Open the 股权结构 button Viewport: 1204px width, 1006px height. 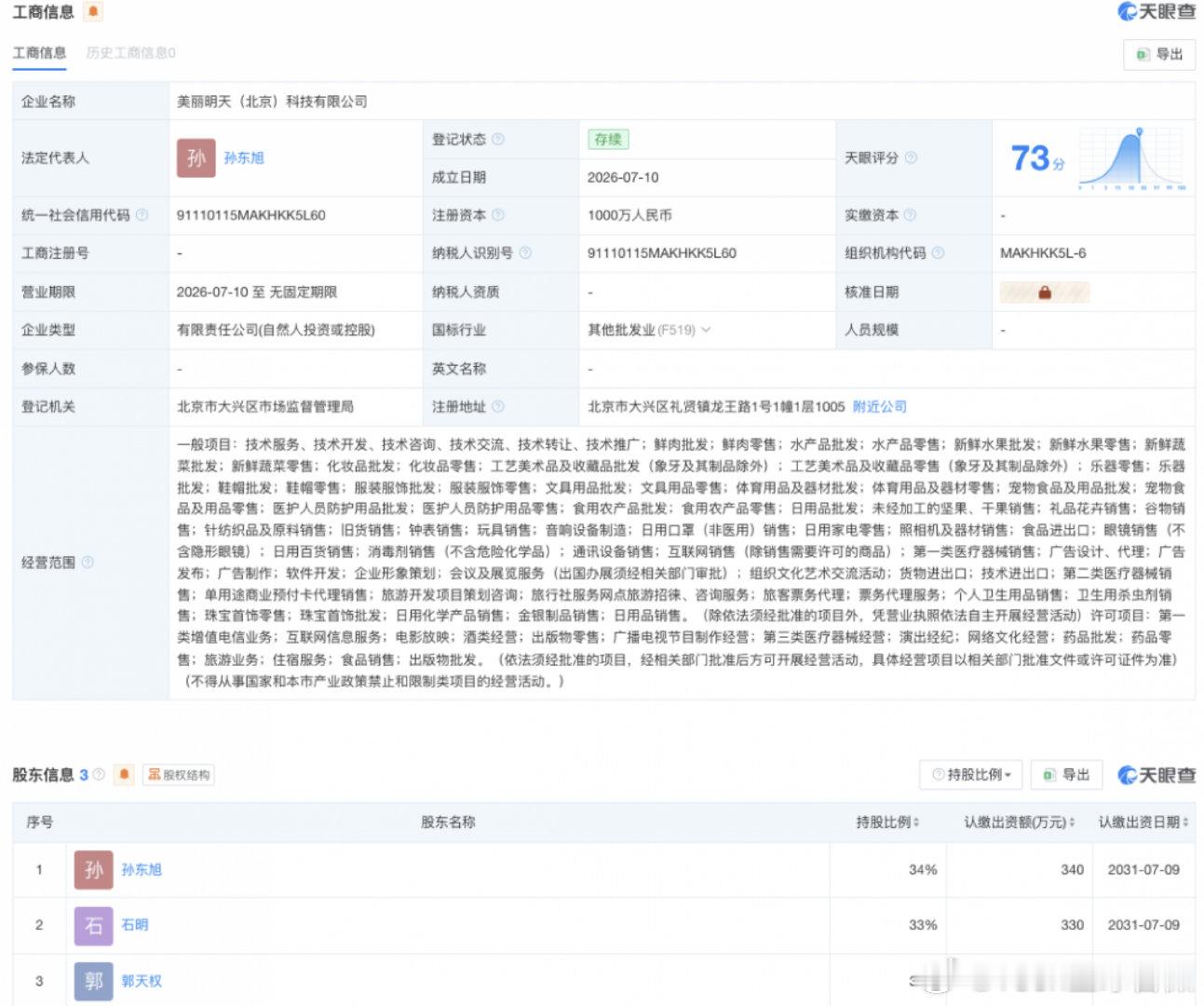pos(179,774)
